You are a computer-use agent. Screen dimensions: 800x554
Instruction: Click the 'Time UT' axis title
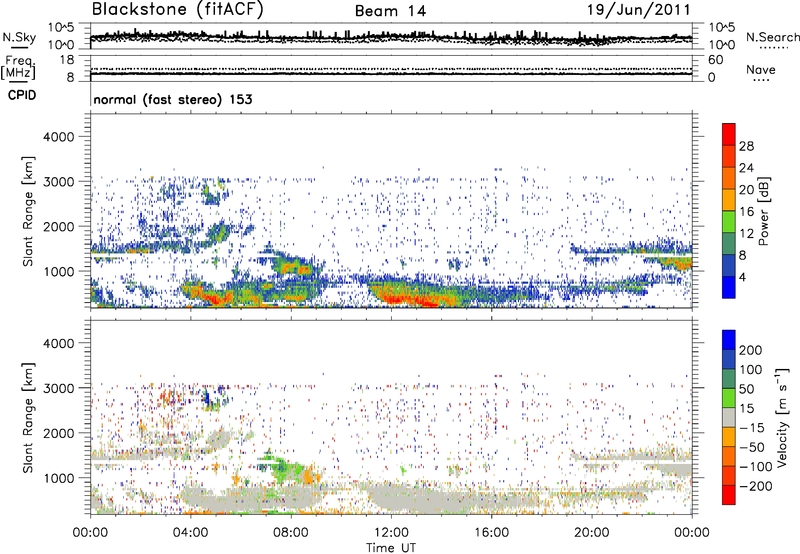click(391, 548)
